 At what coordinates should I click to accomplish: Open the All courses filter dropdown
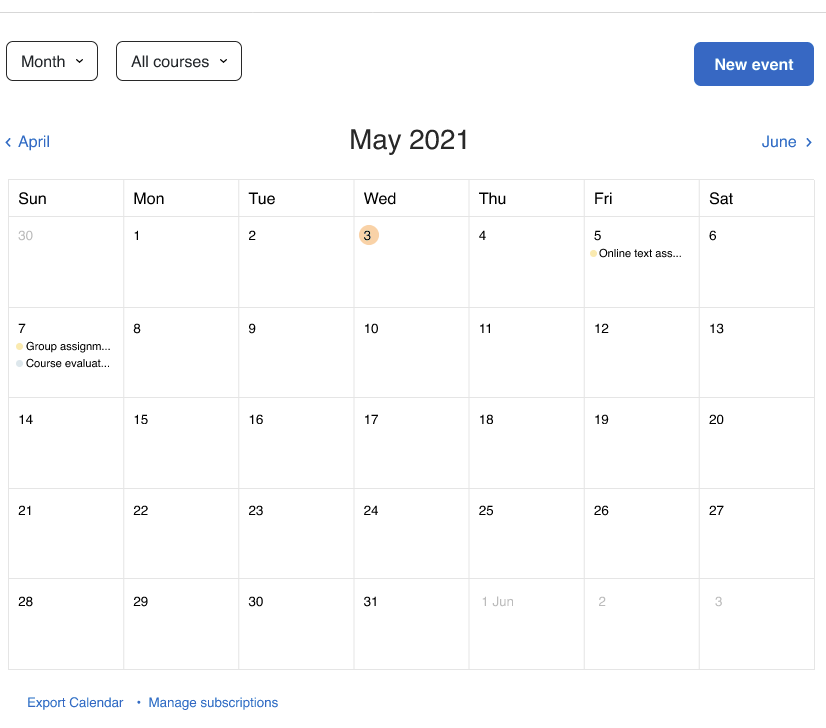pos(179,61)
